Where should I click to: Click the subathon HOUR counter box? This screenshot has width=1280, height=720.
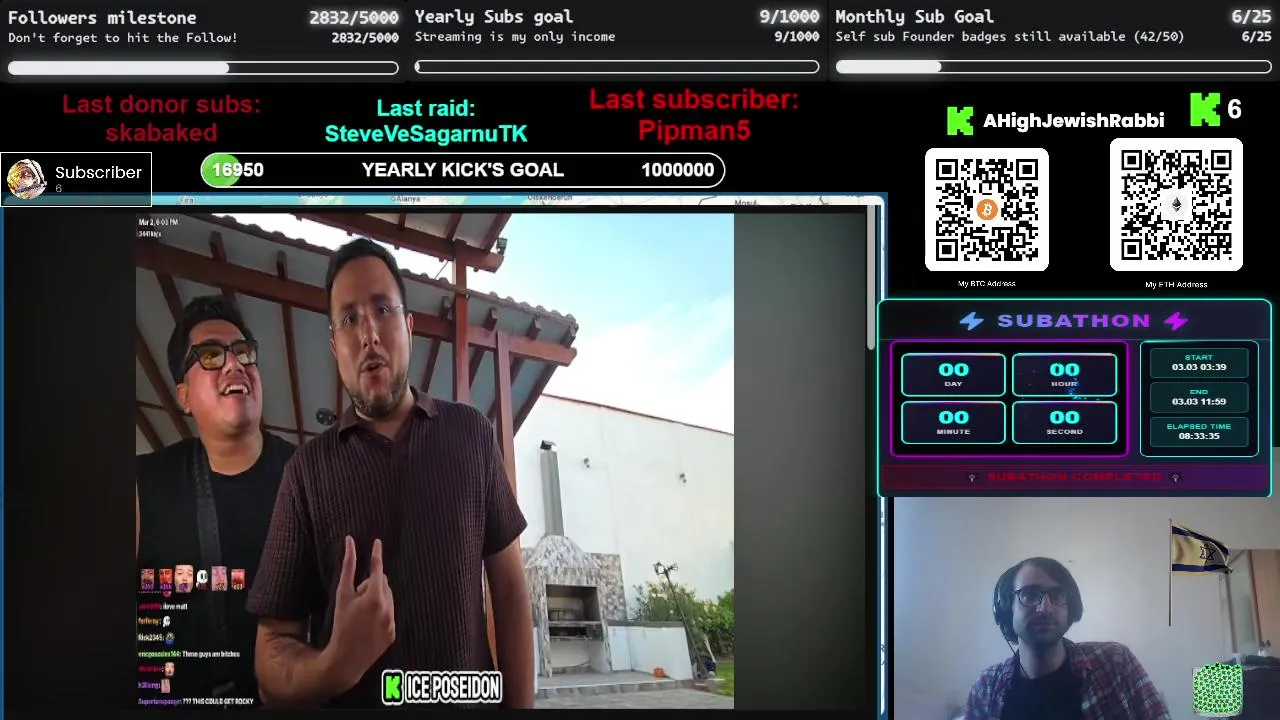pyautogui.click(x=1064, y=374)
